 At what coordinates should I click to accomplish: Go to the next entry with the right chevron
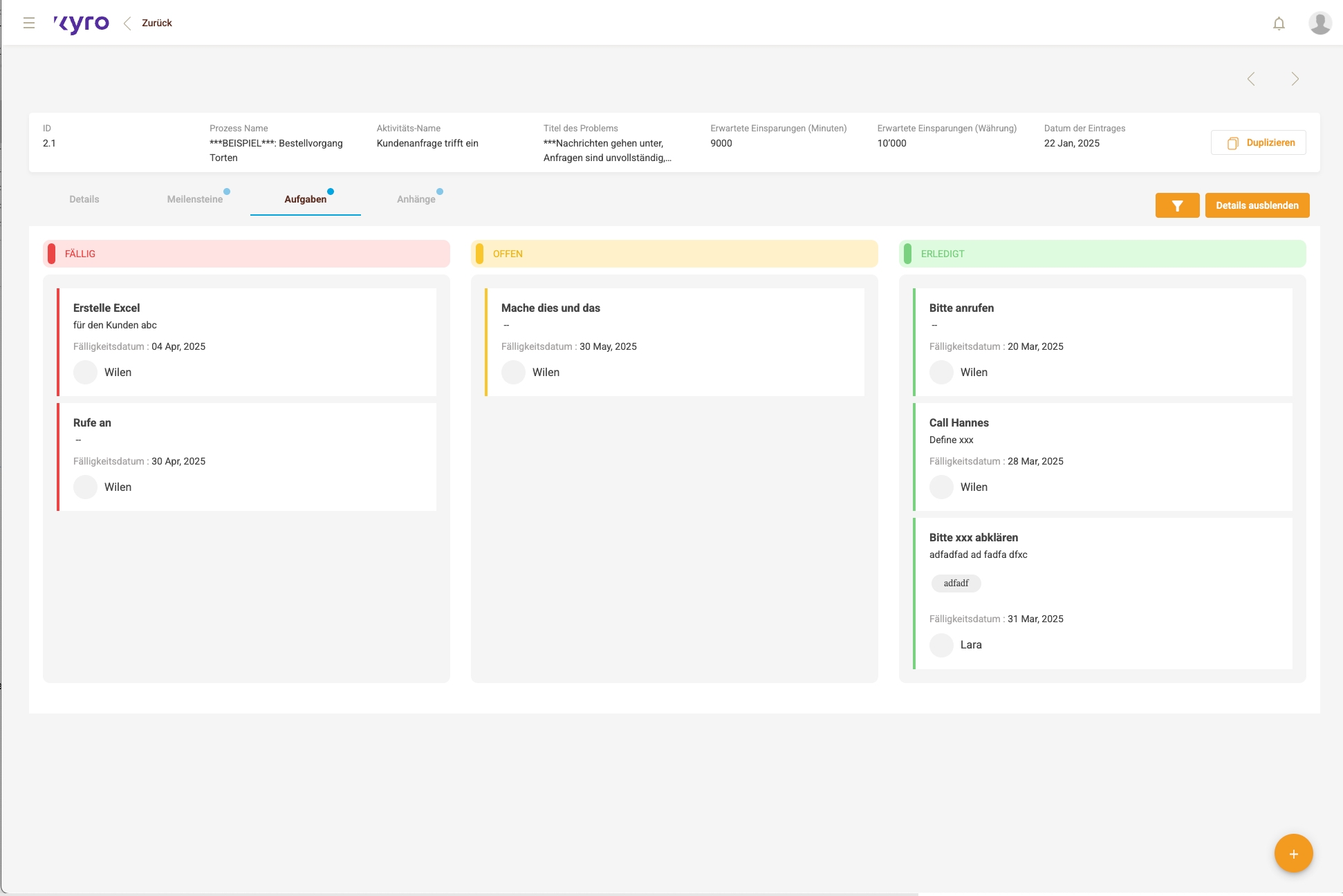tap(1295, 79)
